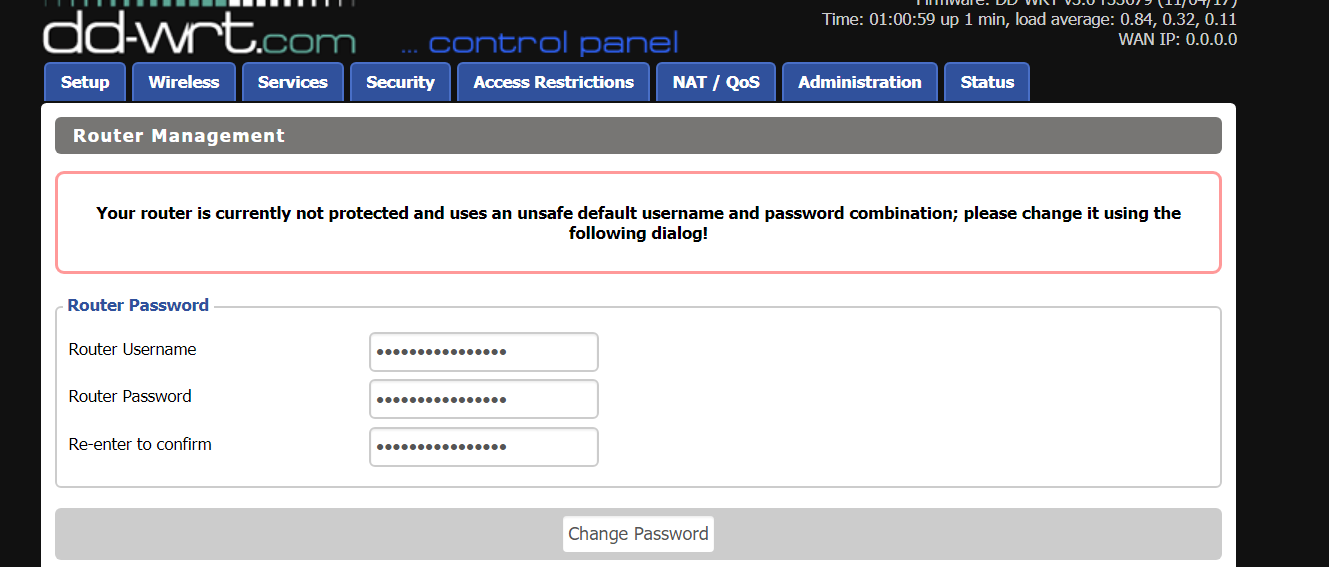Click the "Router Username" label text
The height and width of the screenshot is (567, 1329).
(132, 350)
